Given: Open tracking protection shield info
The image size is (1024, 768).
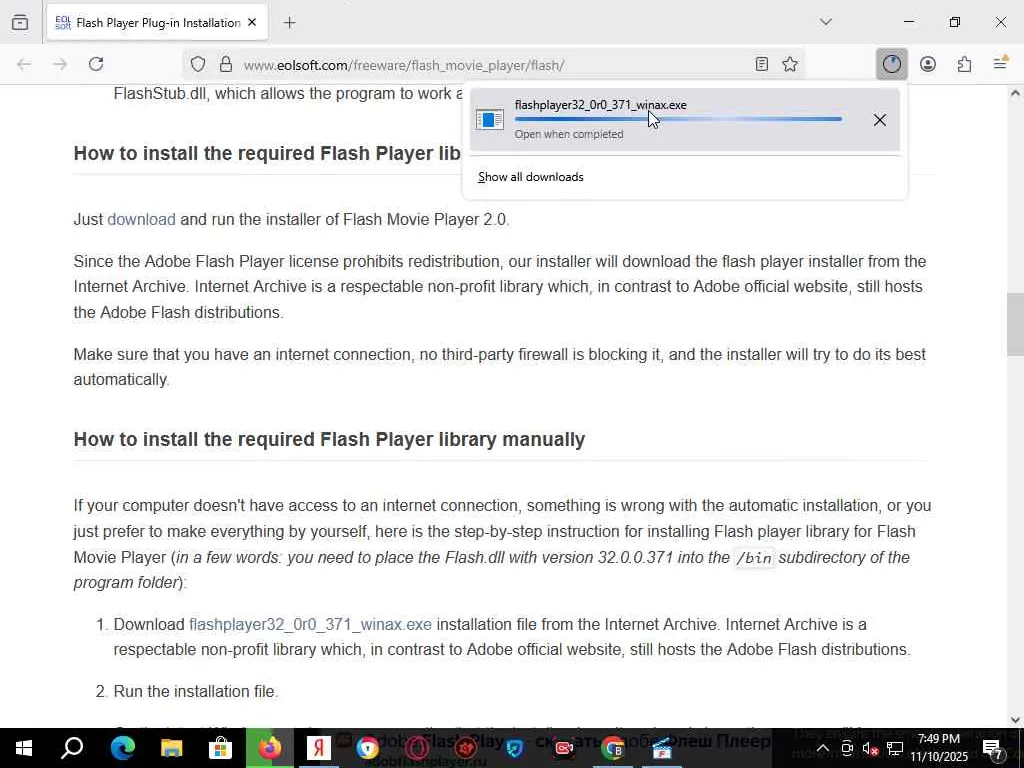Looking at the screenshot, I should pyautogui.click(x=198, y=64).
